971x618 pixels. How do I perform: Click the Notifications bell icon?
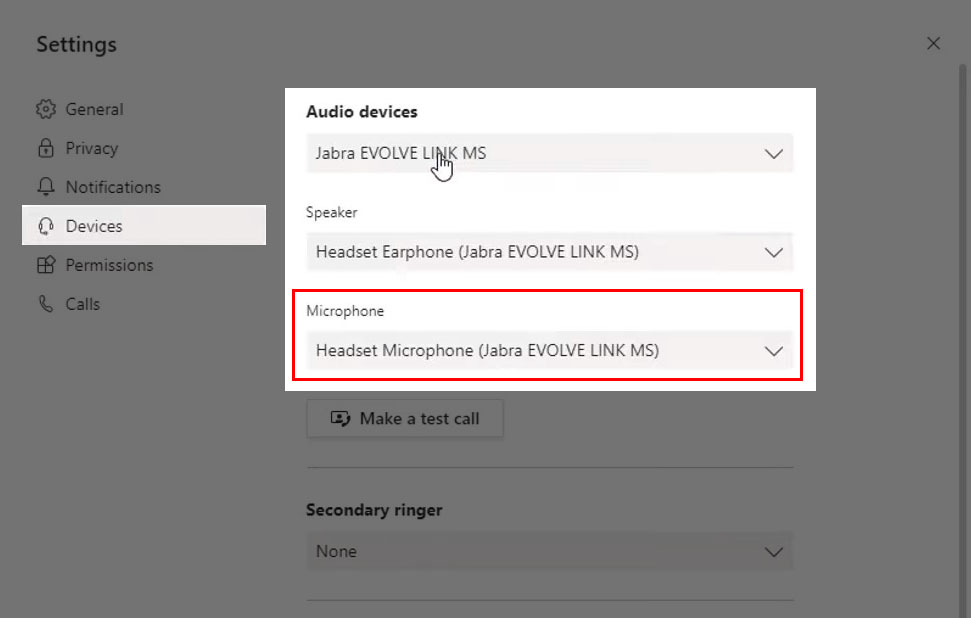coord(45,187)
